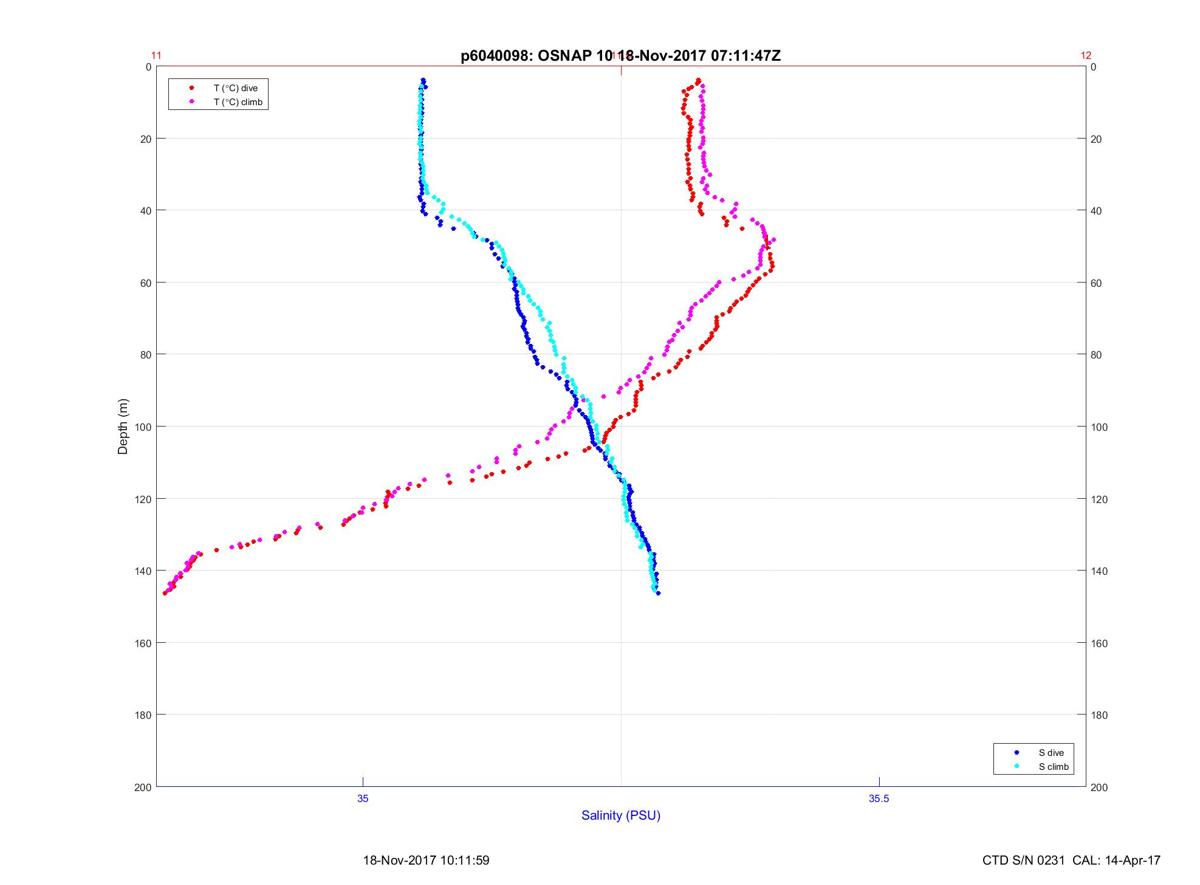Click the blue '35.5' salinity tick label
This screenshot has height=885, width=1200.
[x=877, y=798]
